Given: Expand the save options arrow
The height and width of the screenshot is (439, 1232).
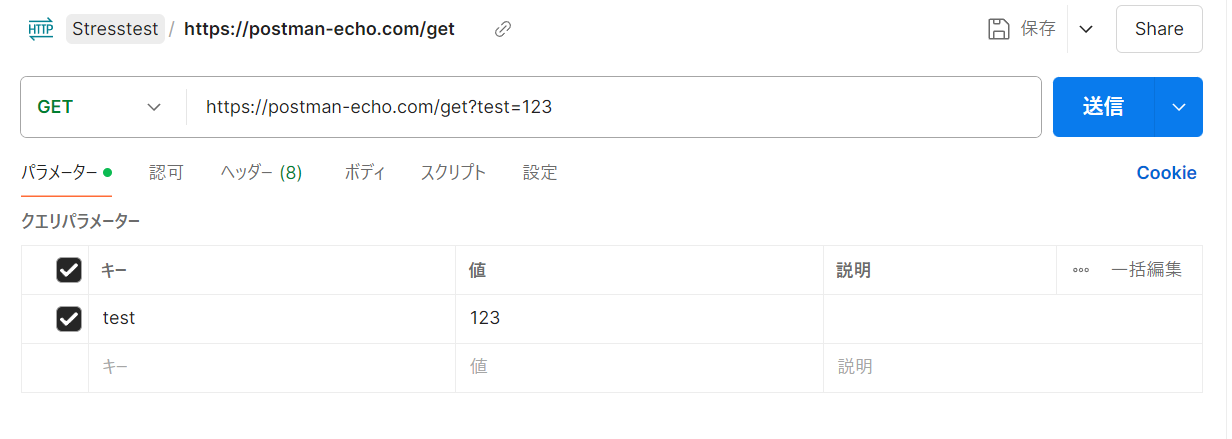Looking at the screenshot, I should (1086, 29).
